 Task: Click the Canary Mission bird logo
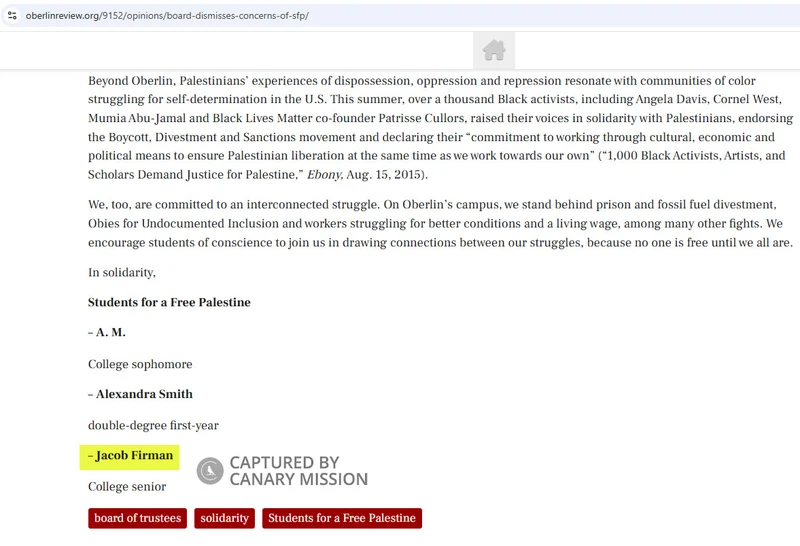point(210,470)
